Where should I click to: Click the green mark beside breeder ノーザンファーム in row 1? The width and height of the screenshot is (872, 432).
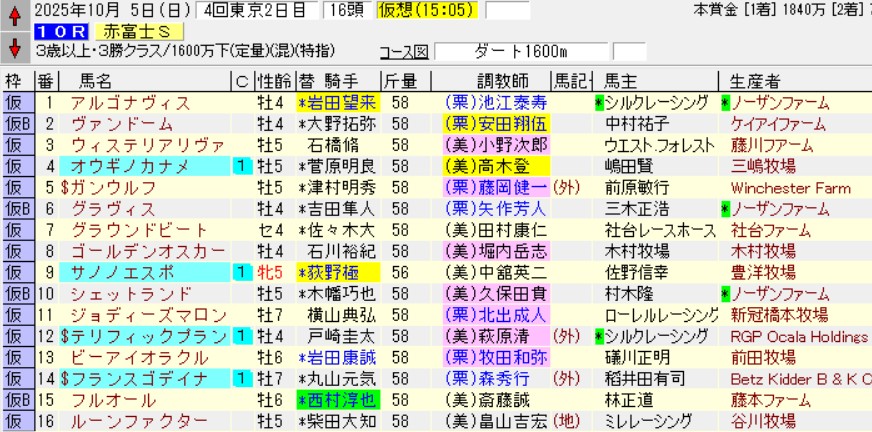coord(725,102)
